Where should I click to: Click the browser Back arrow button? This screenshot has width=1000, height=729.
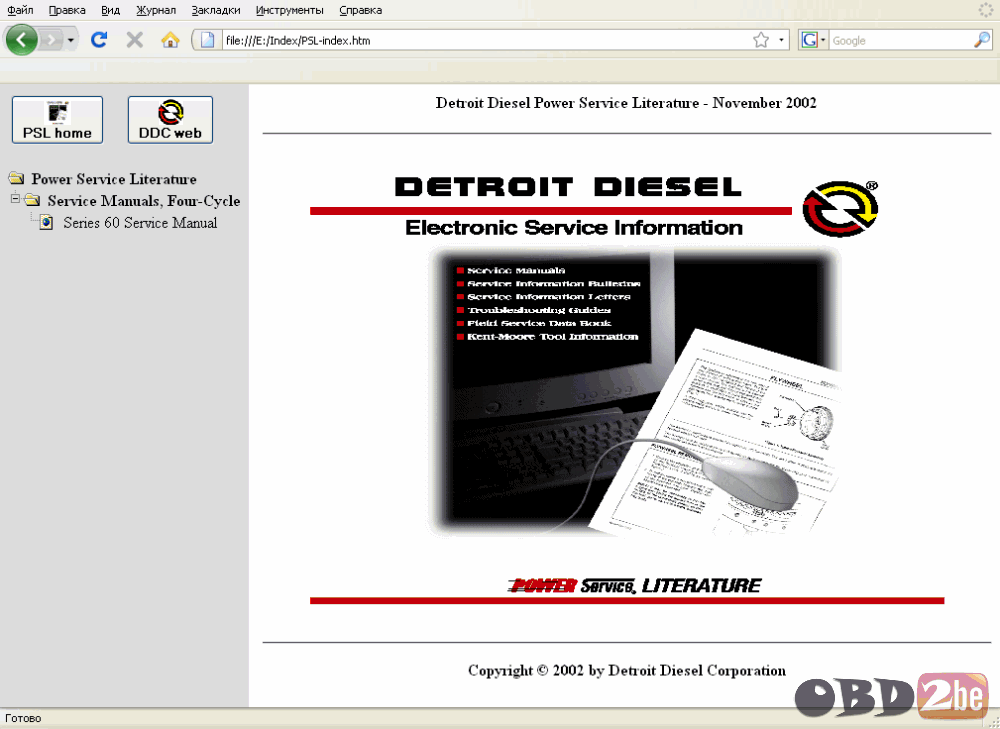pyautogui.click(x=22, y=40)
